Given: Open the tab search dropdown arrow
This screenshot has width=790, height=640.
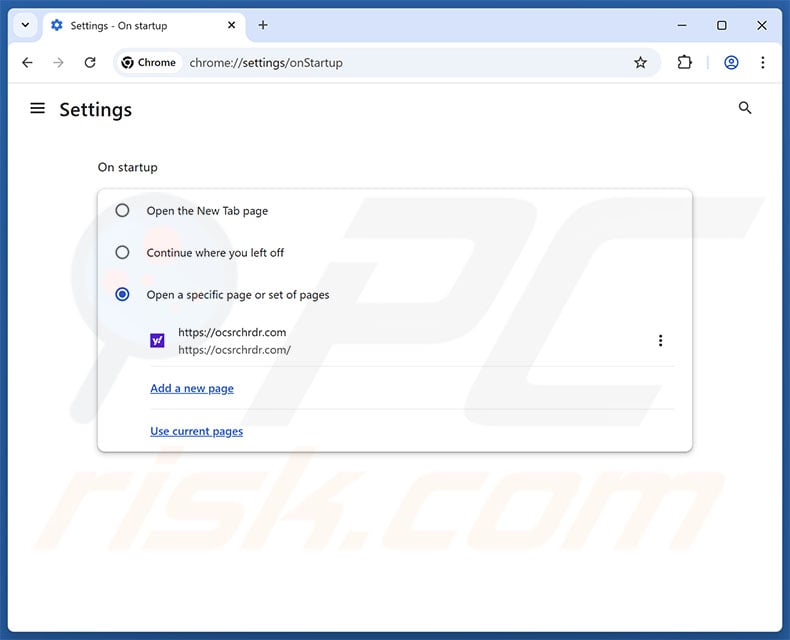Looking at the screenshot, I should [25, 25].
